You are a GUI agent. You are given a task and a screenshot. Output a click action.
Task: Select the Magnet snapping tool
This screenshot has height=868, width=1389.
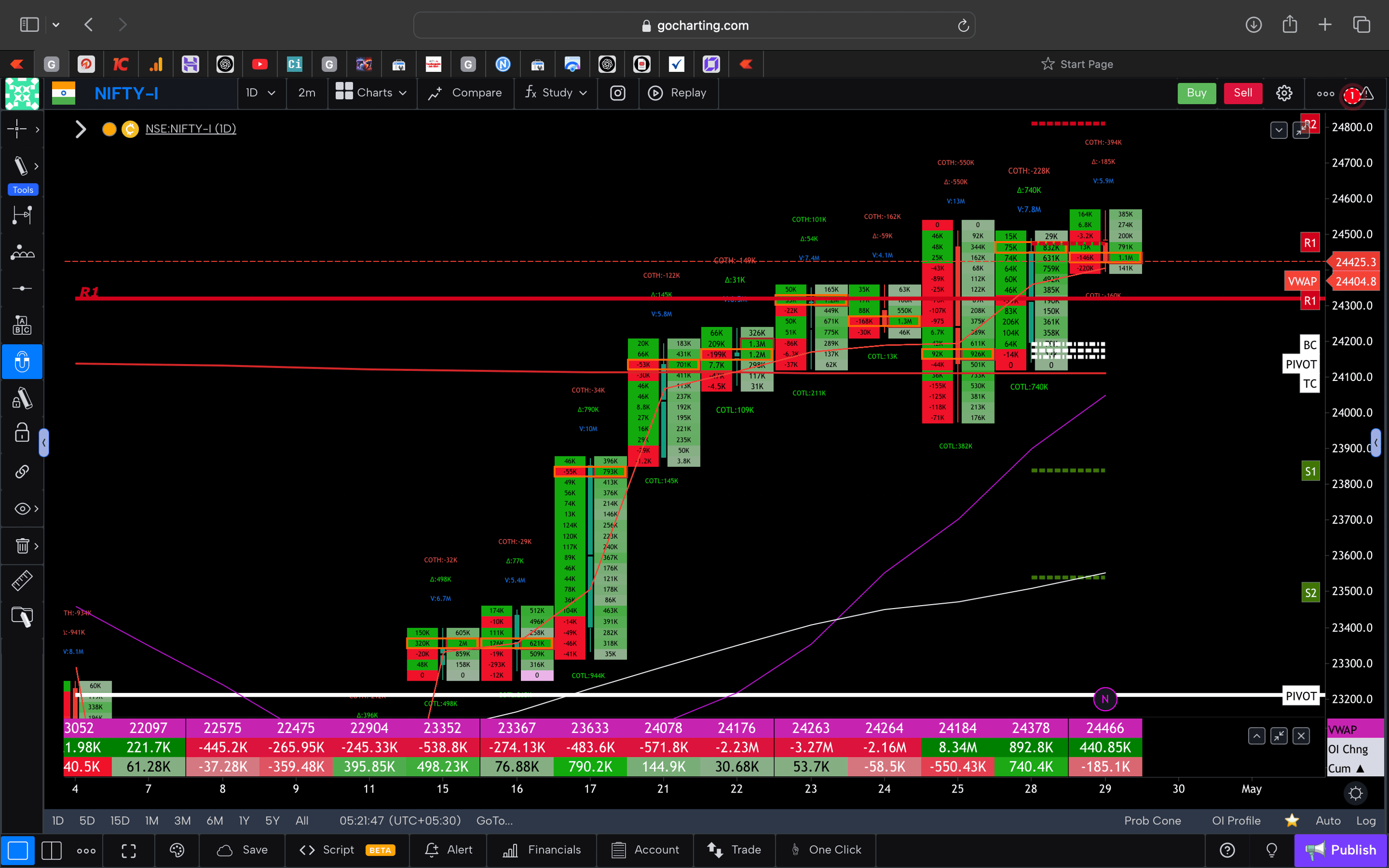[x=22, y=362]
